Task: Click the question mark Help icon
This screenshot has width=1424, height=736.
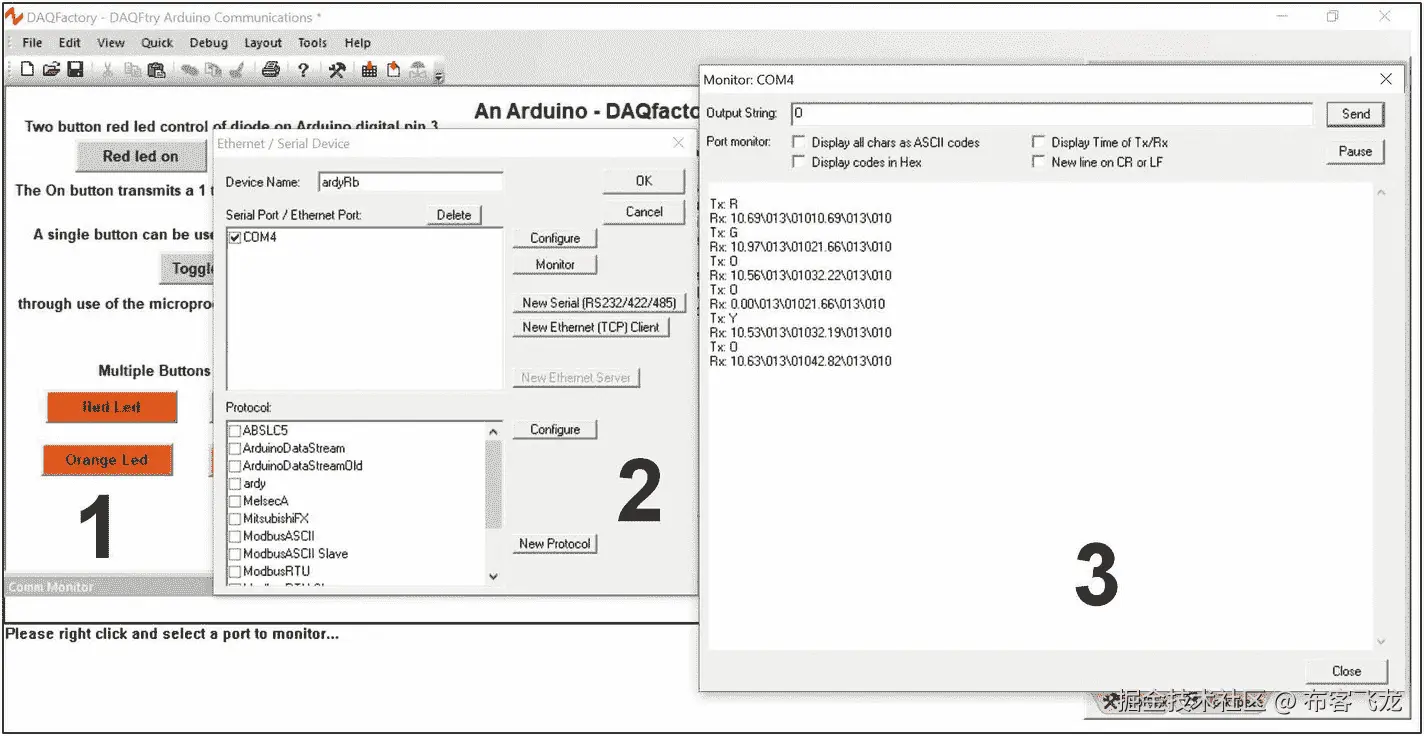Action: (303, 69)
